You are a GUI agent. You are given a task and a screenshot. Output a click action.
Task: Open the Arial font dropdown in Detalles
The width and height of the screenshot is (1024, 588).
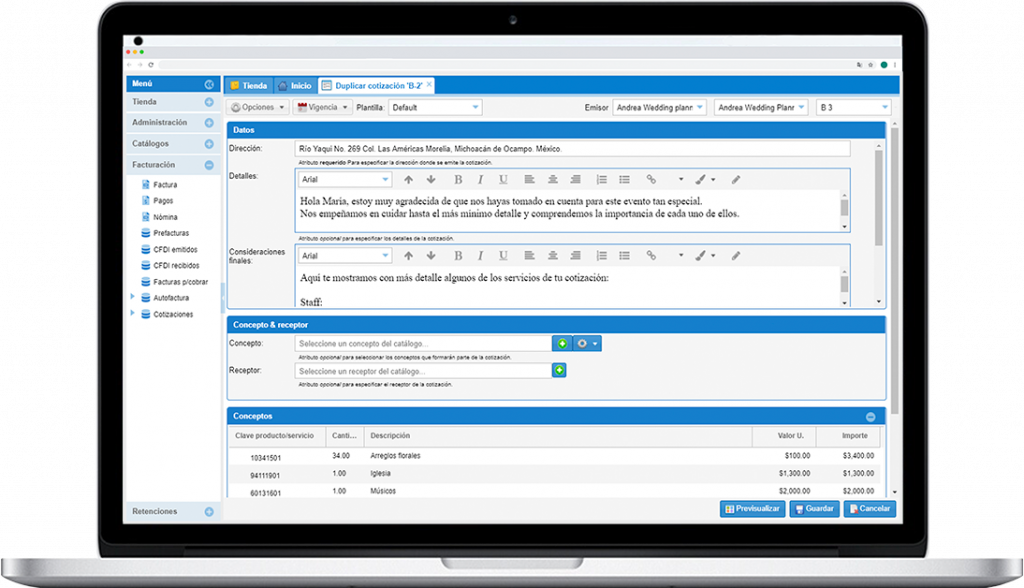pos(345,180)
